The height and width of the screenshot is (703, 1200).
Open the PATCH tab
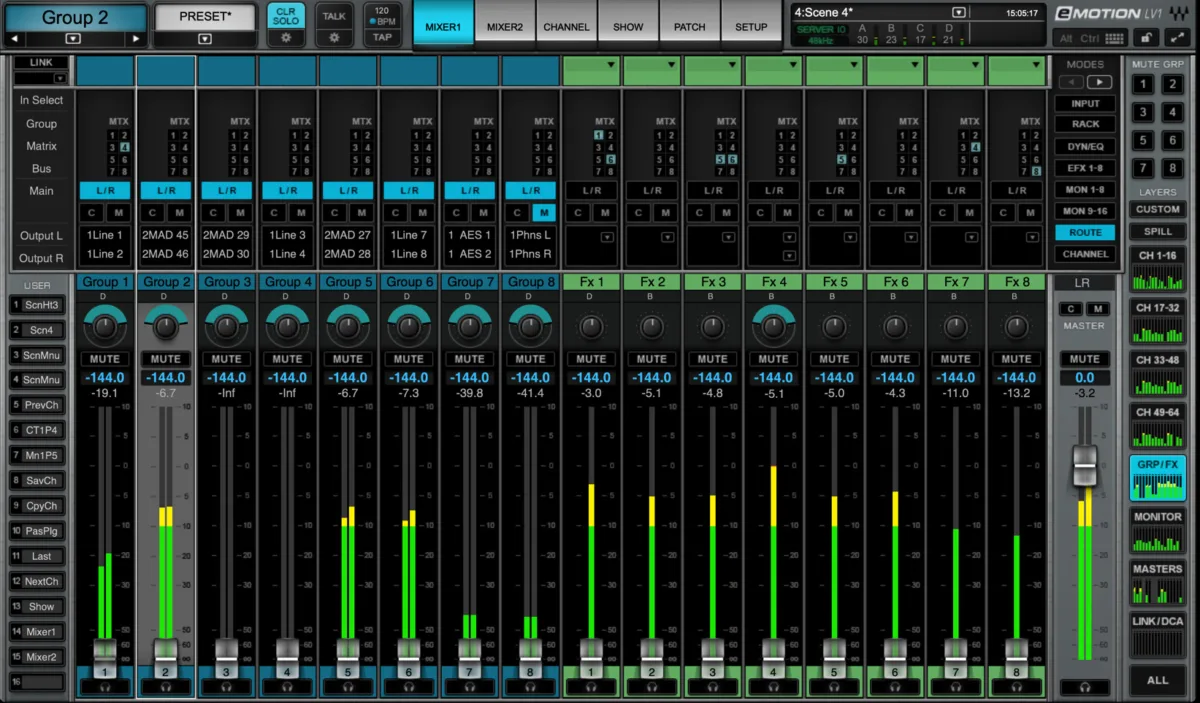click(689, 27)
